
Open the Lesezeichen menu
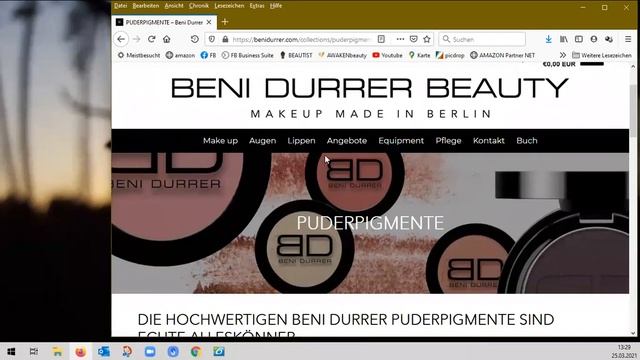229,6
